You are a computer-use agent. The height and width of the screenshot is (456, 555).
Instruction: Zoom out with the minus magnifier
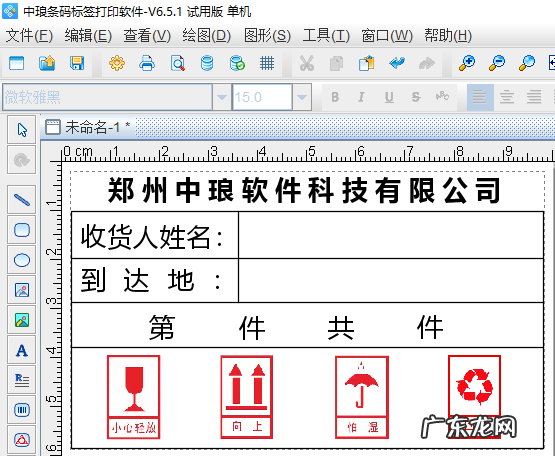coord(497,63)
